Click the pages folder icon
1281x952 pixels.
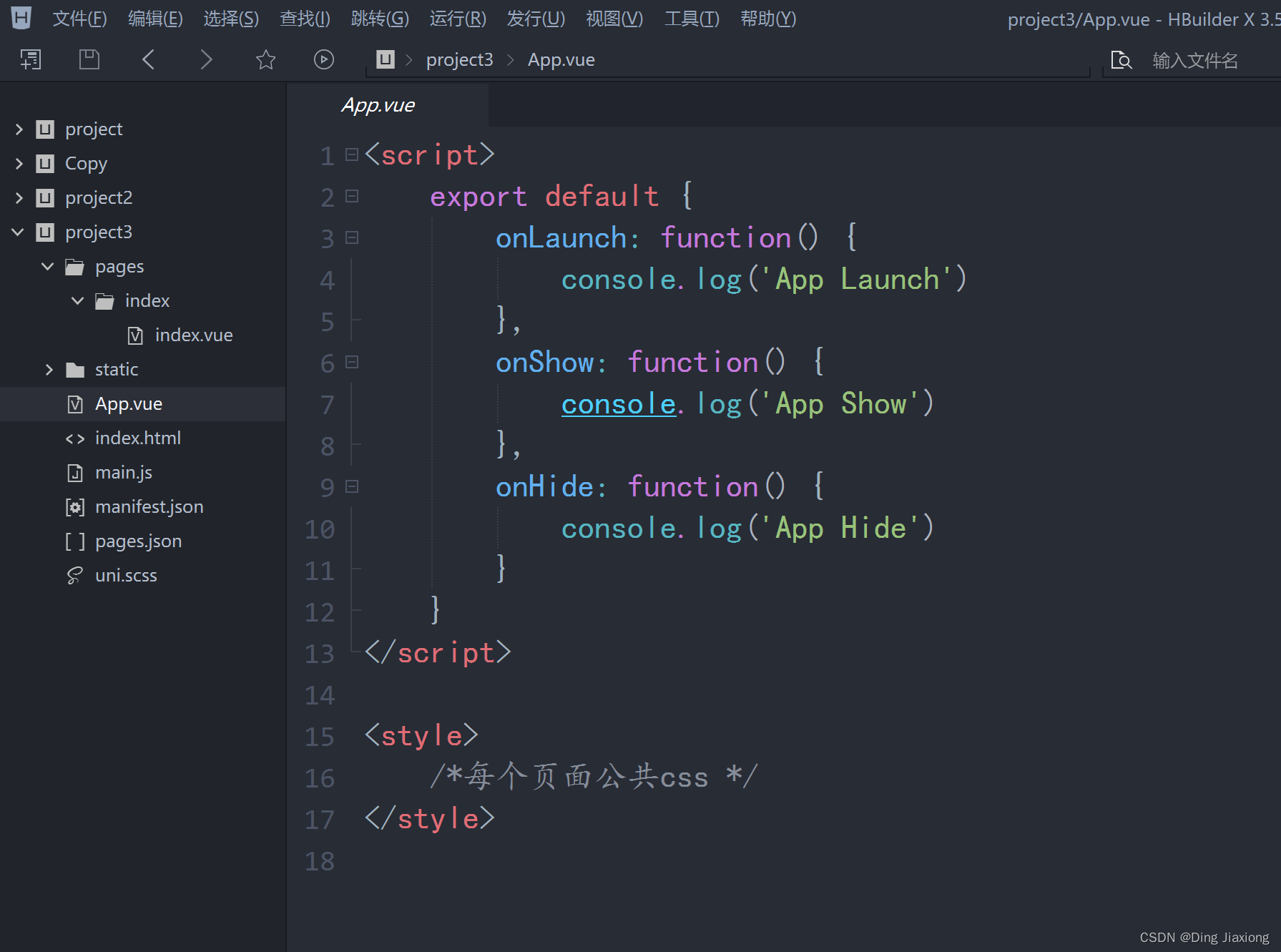[75, 267]
